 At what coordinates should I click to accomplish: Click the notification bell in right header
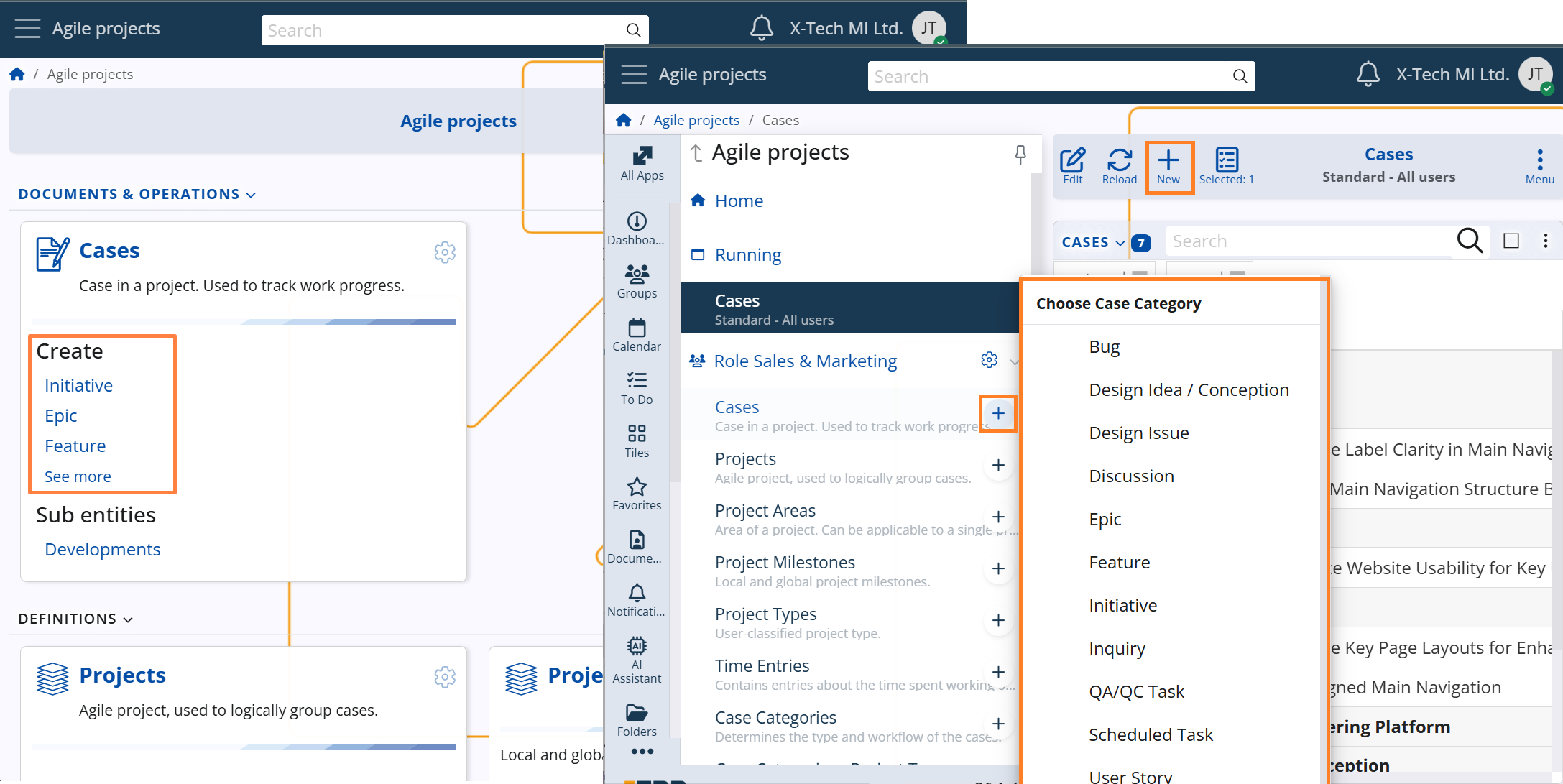1368,74
